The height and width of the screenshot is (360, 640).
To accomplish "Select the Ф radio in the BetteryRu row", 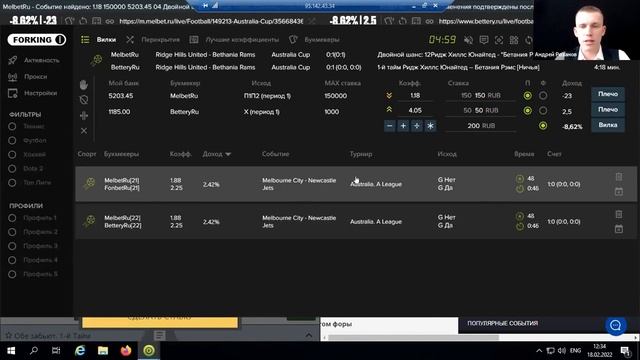I will tap(543, 111).
